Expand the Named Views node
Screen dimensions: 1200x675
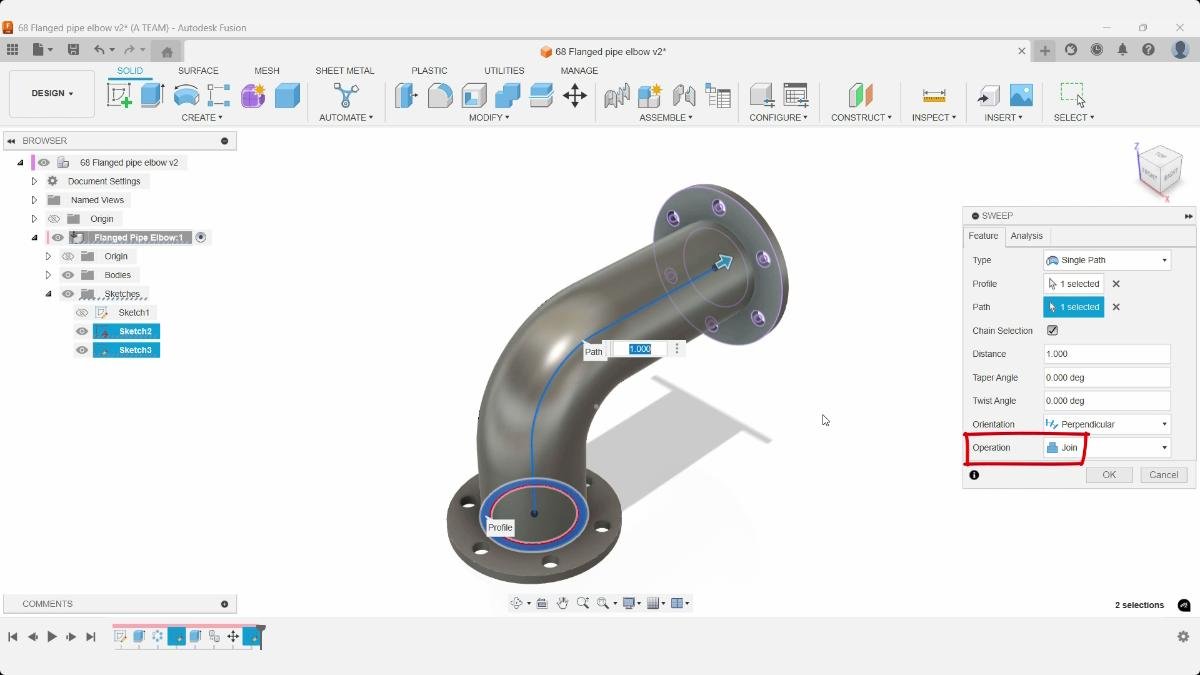pyautogui.click(x=34, y=200)
